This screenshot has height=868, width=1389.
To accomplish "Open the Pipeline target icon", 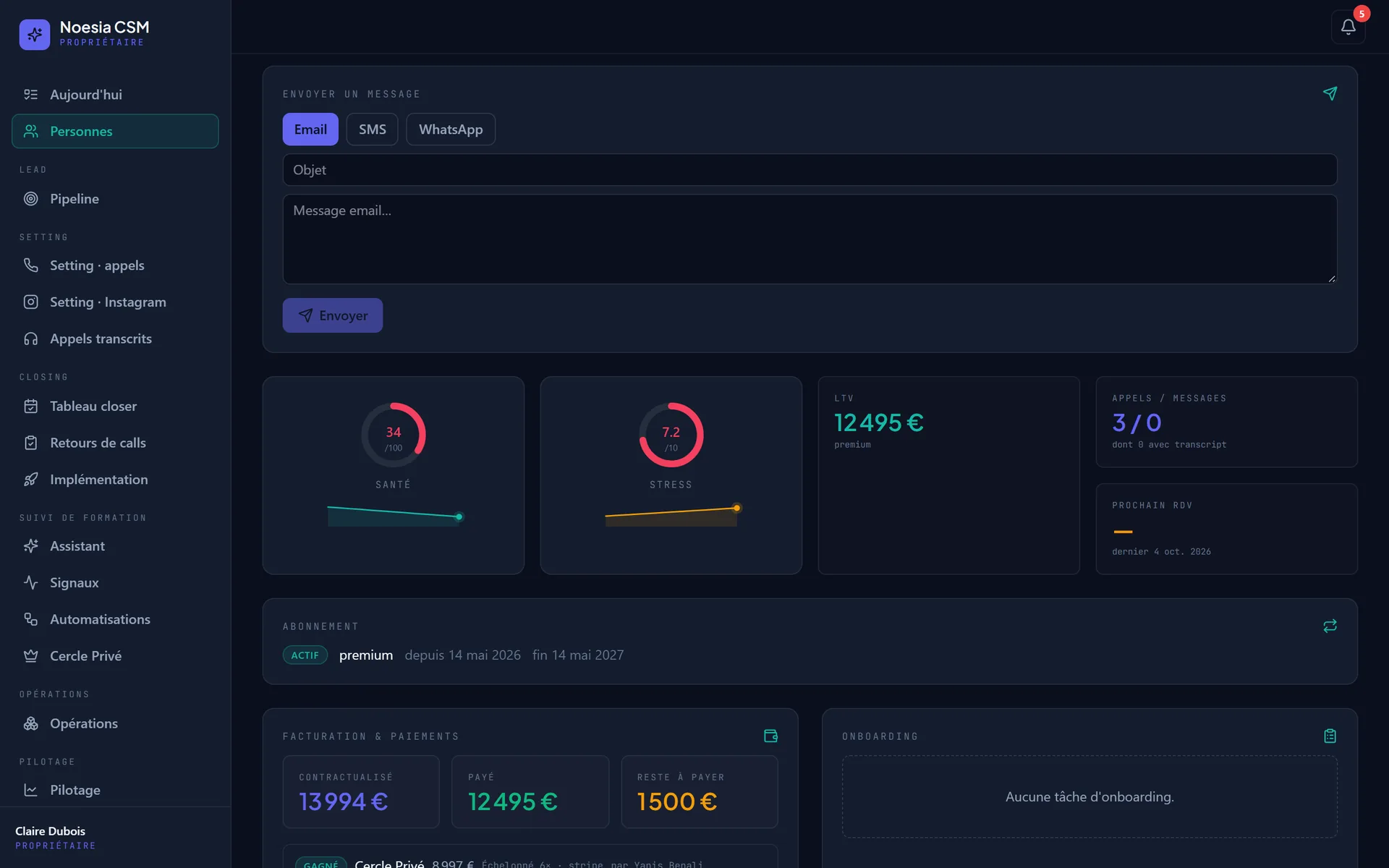I will pos(30,199).
